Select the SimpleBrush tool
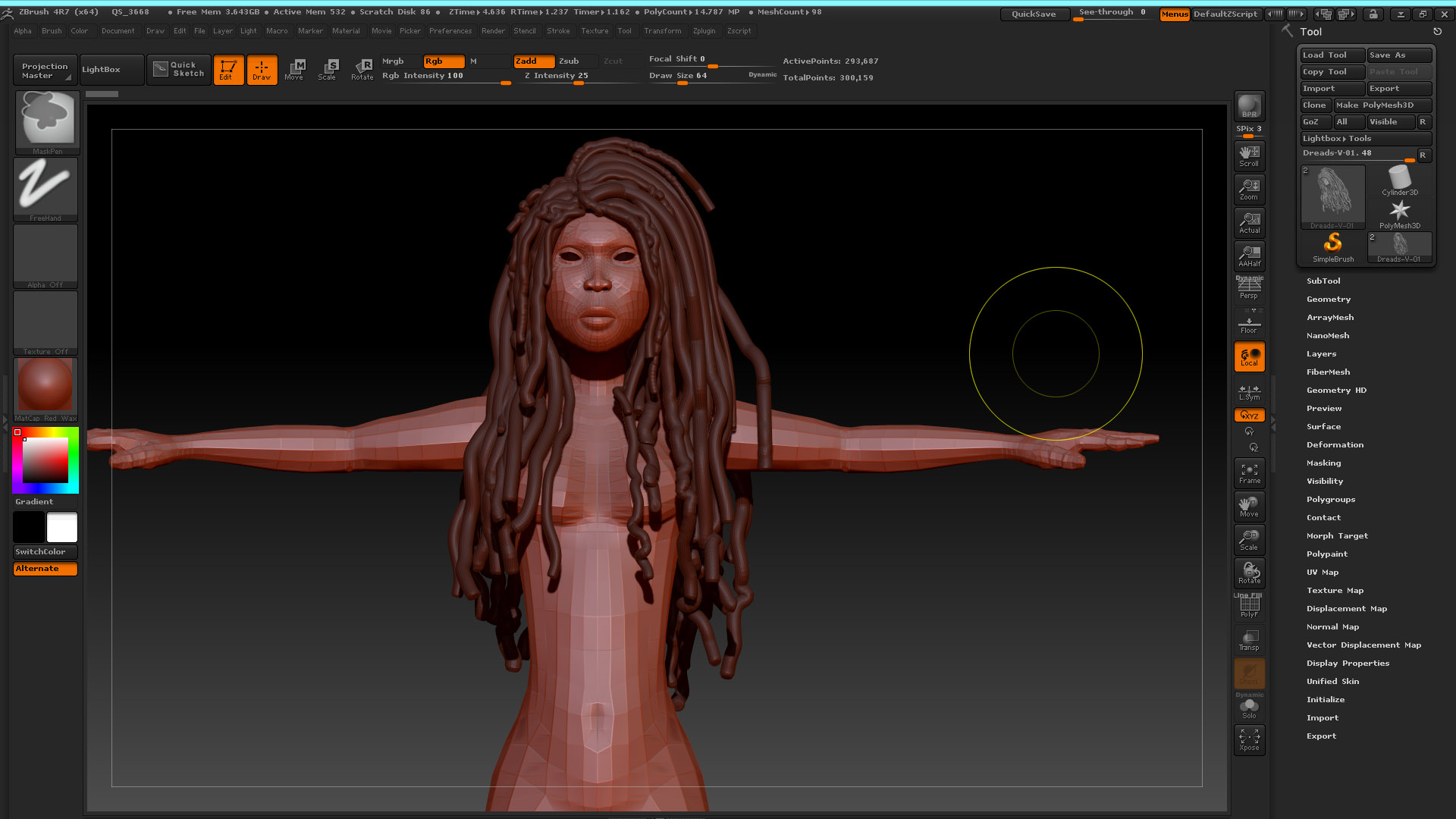This screenshot has height=819, width=1456. coord(1332,247)
